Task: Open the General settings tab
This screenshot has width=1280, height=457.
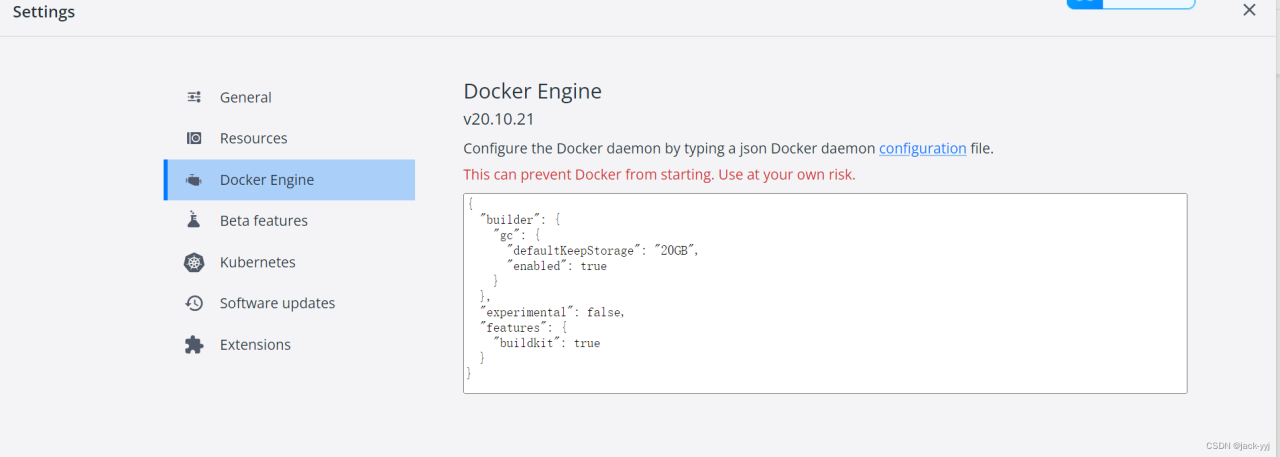Action: pos(289,97)
